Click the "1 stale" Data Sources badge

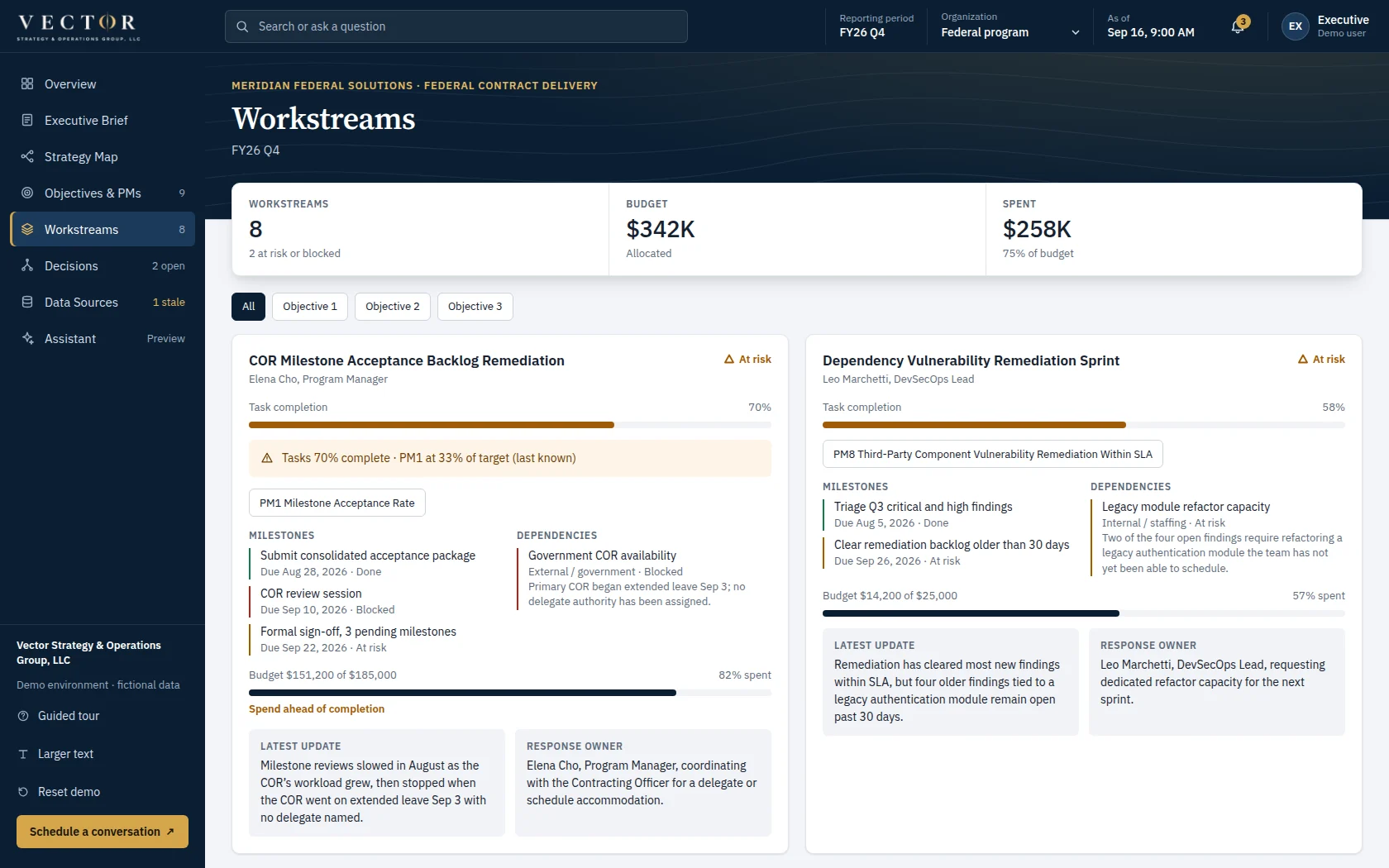tap(169, 303)
